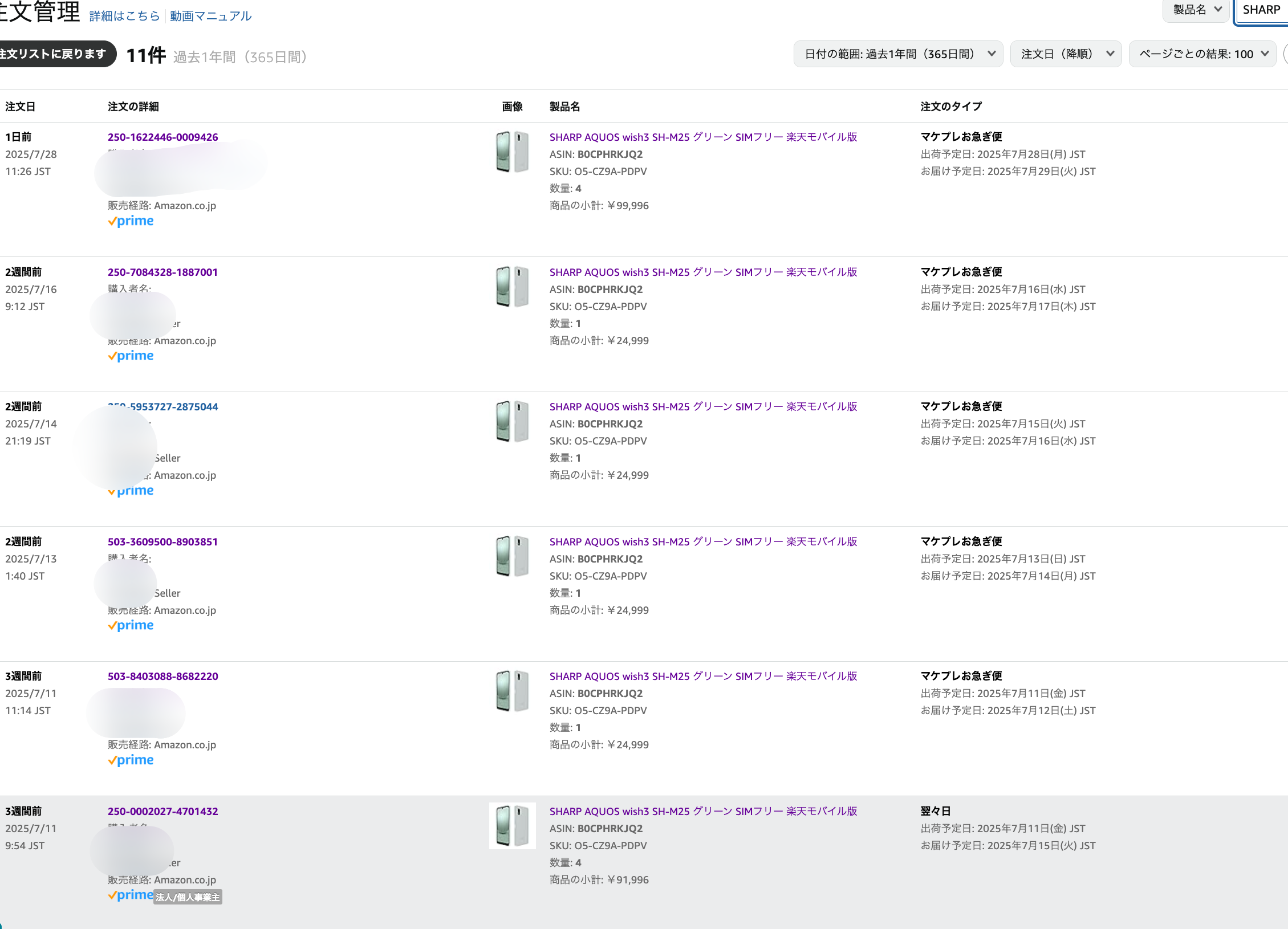1288x929 pixels.
Task: Click product image for order 503-8403088-8682220
Action: [512, 691]
